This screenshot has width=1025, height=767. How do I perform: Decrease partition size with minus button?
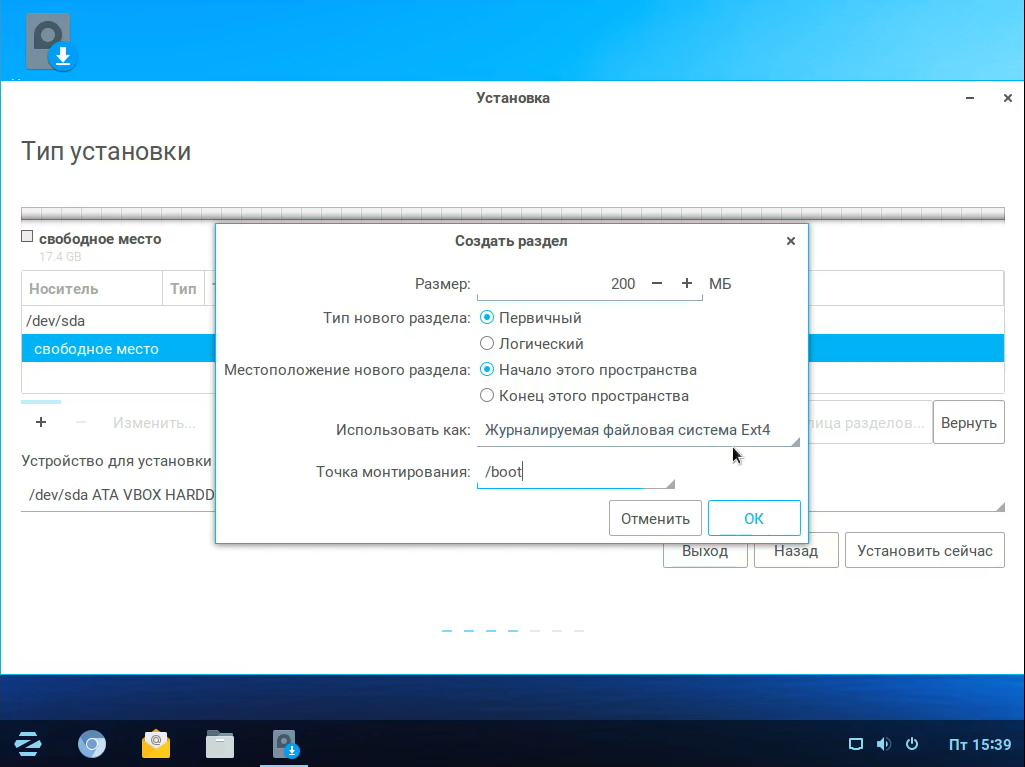[657, 284]
